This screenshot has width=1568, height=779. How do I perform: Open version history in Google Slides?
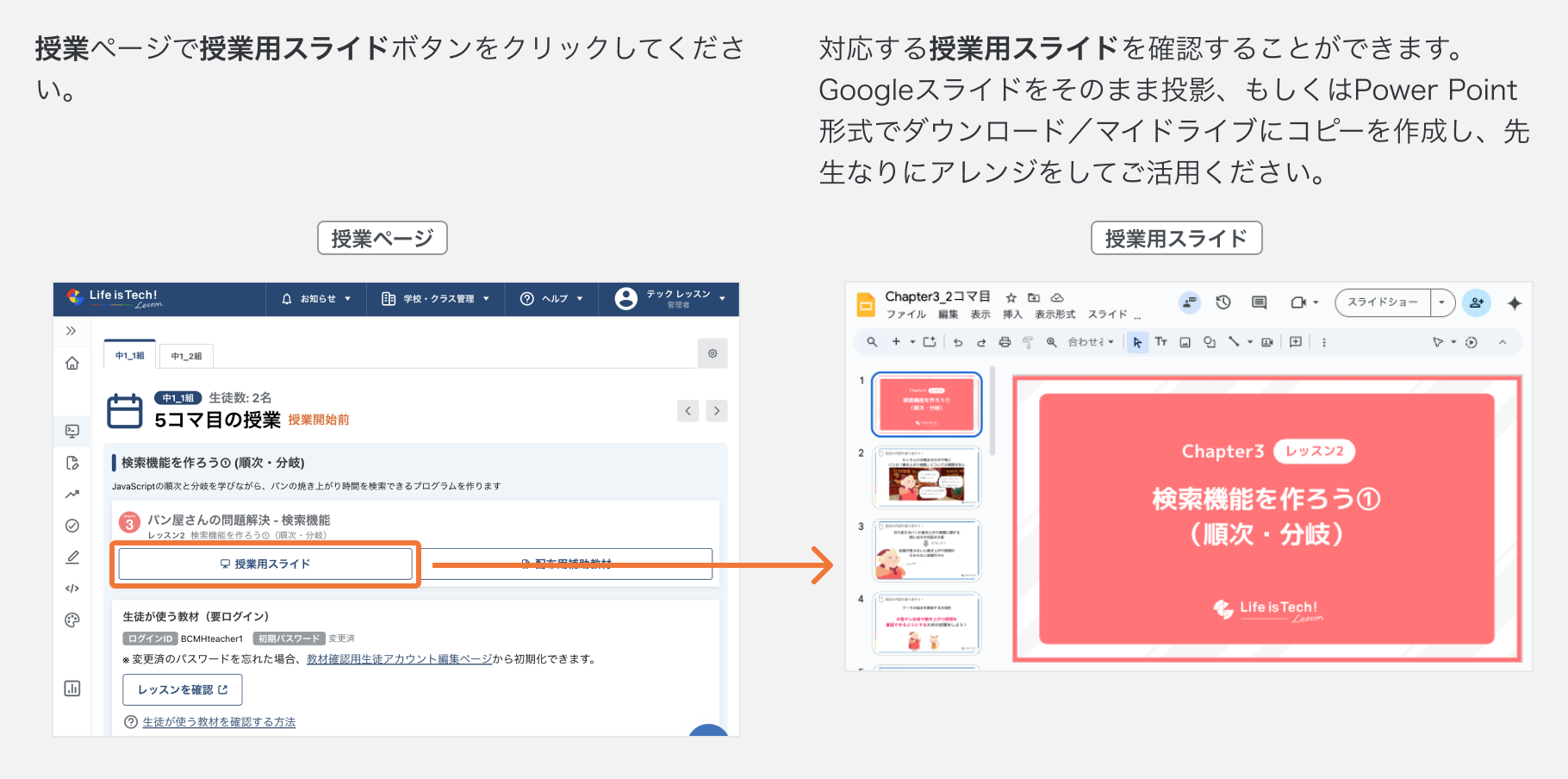[x=1223, y=302]
